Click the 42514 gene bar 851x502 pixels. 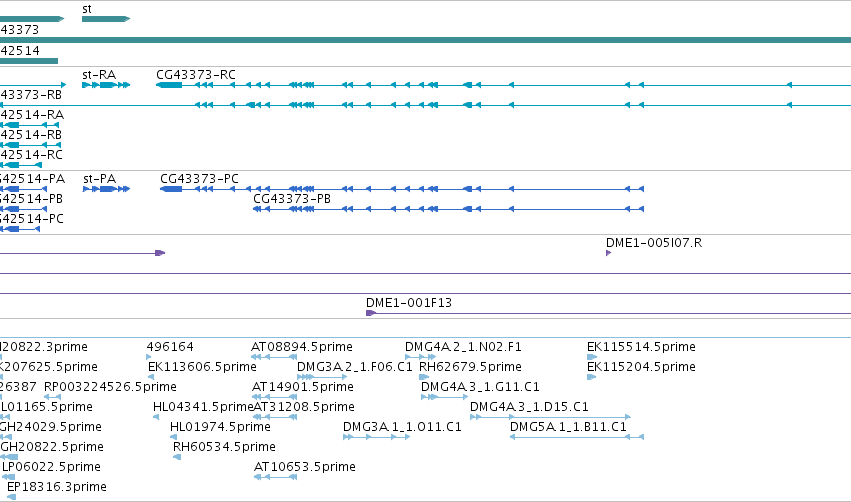click(x=29, y=61)
